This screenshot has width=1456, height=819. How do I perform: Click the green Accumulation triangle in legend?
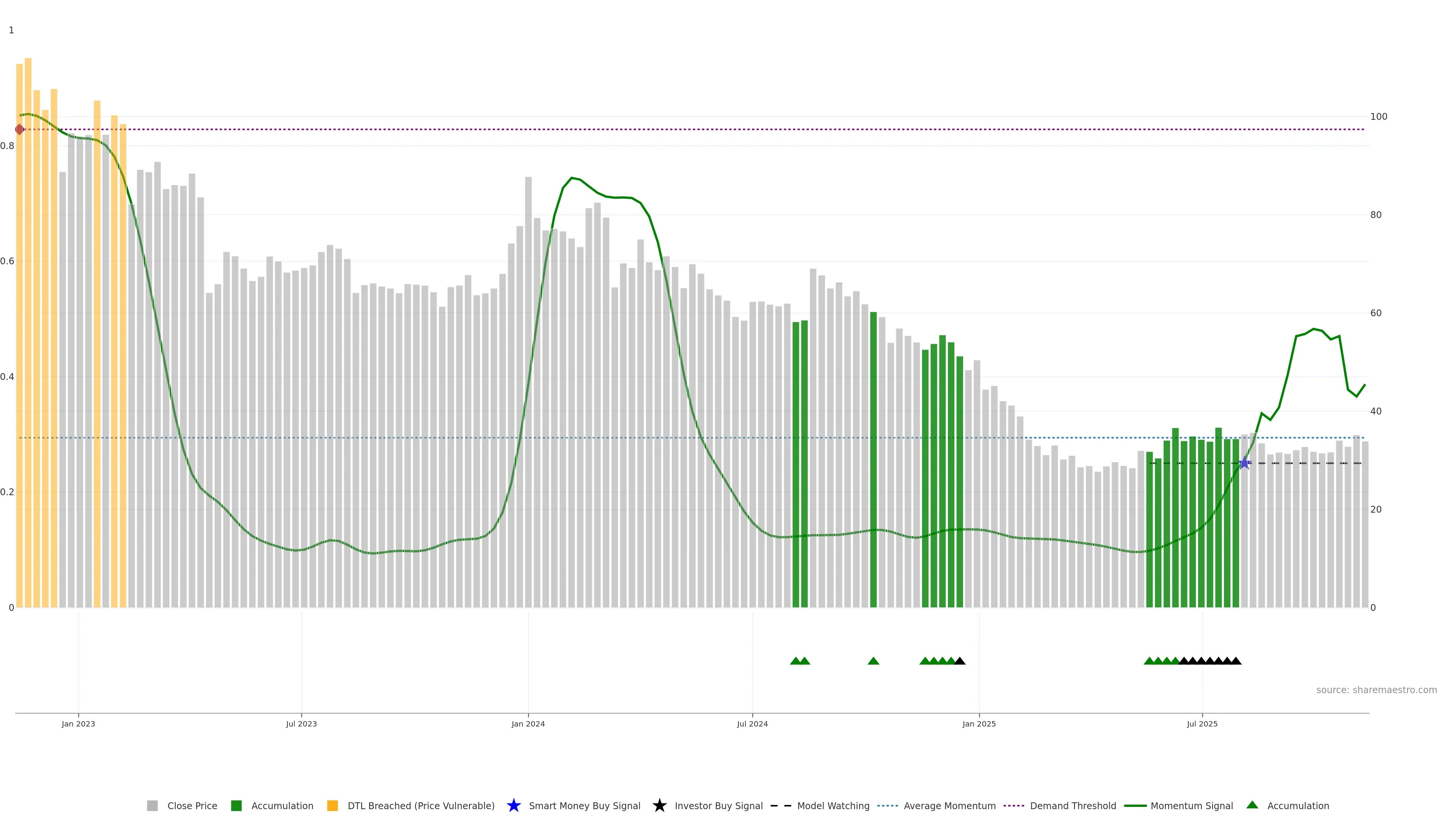(1252, 805)
